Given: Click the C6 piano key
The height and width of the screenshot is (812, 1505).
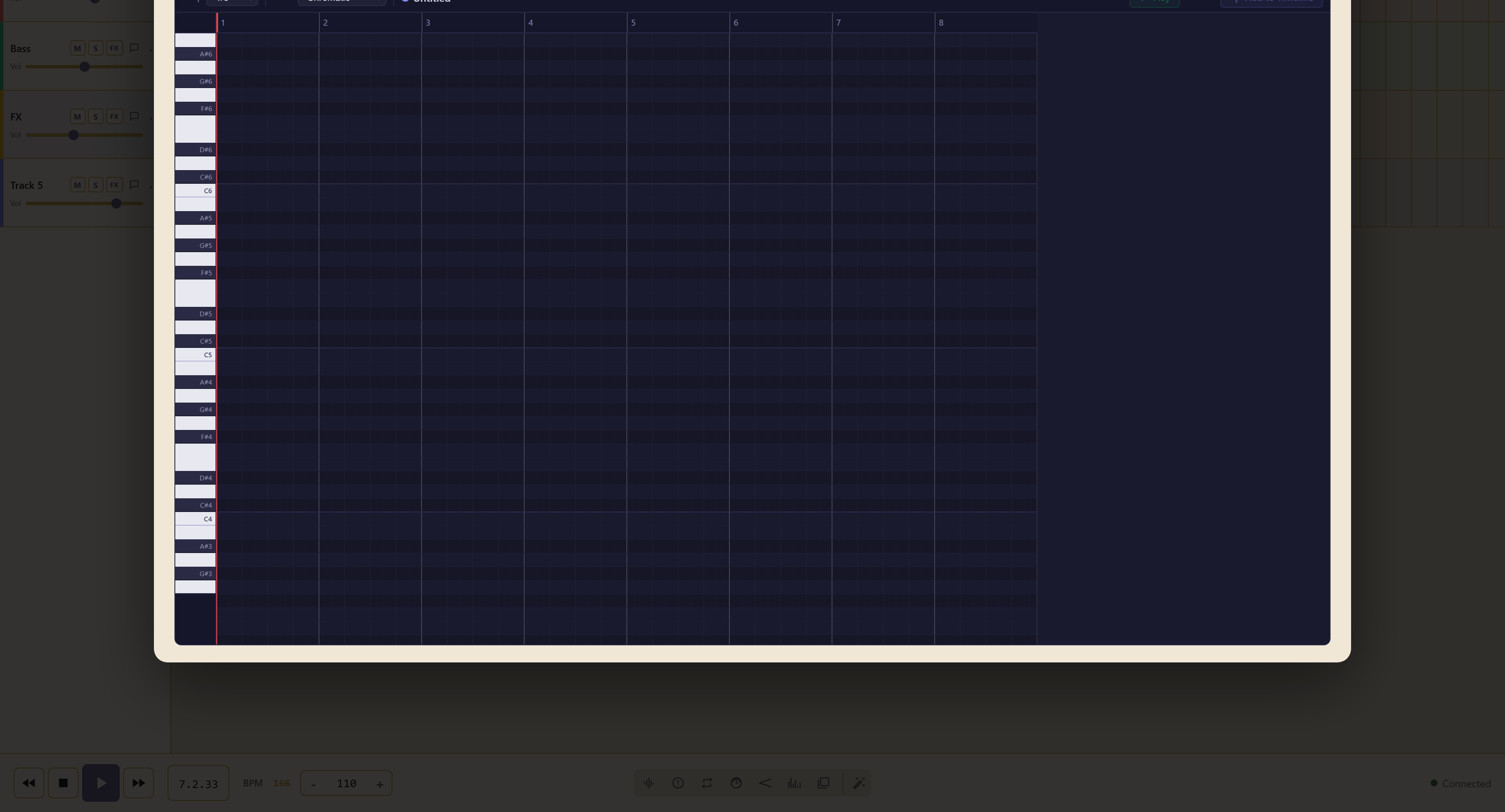Looking at the screenshot, I should click(x=195, y=191).
